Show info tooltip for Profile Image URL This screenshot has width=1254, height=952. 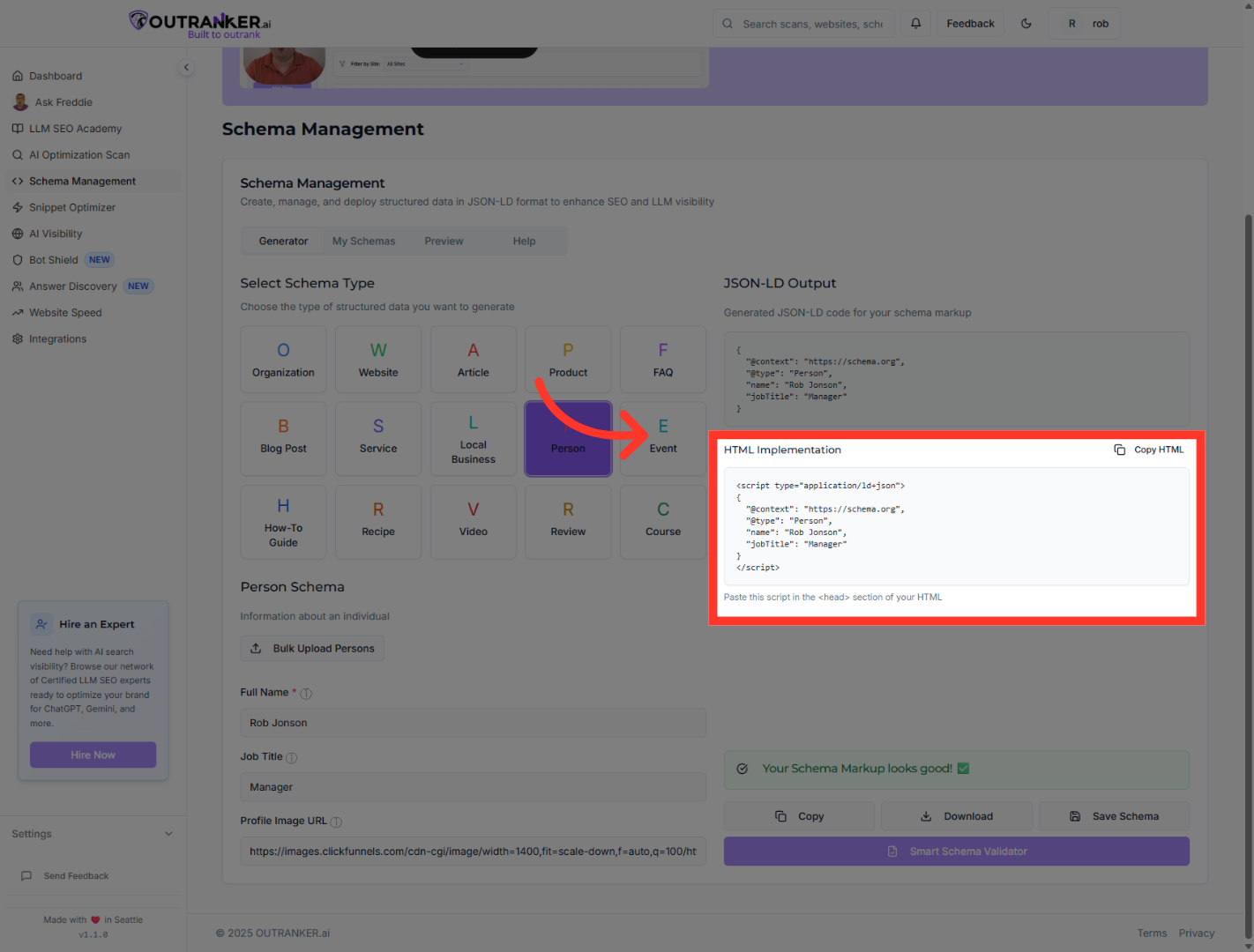click(336, 822)
